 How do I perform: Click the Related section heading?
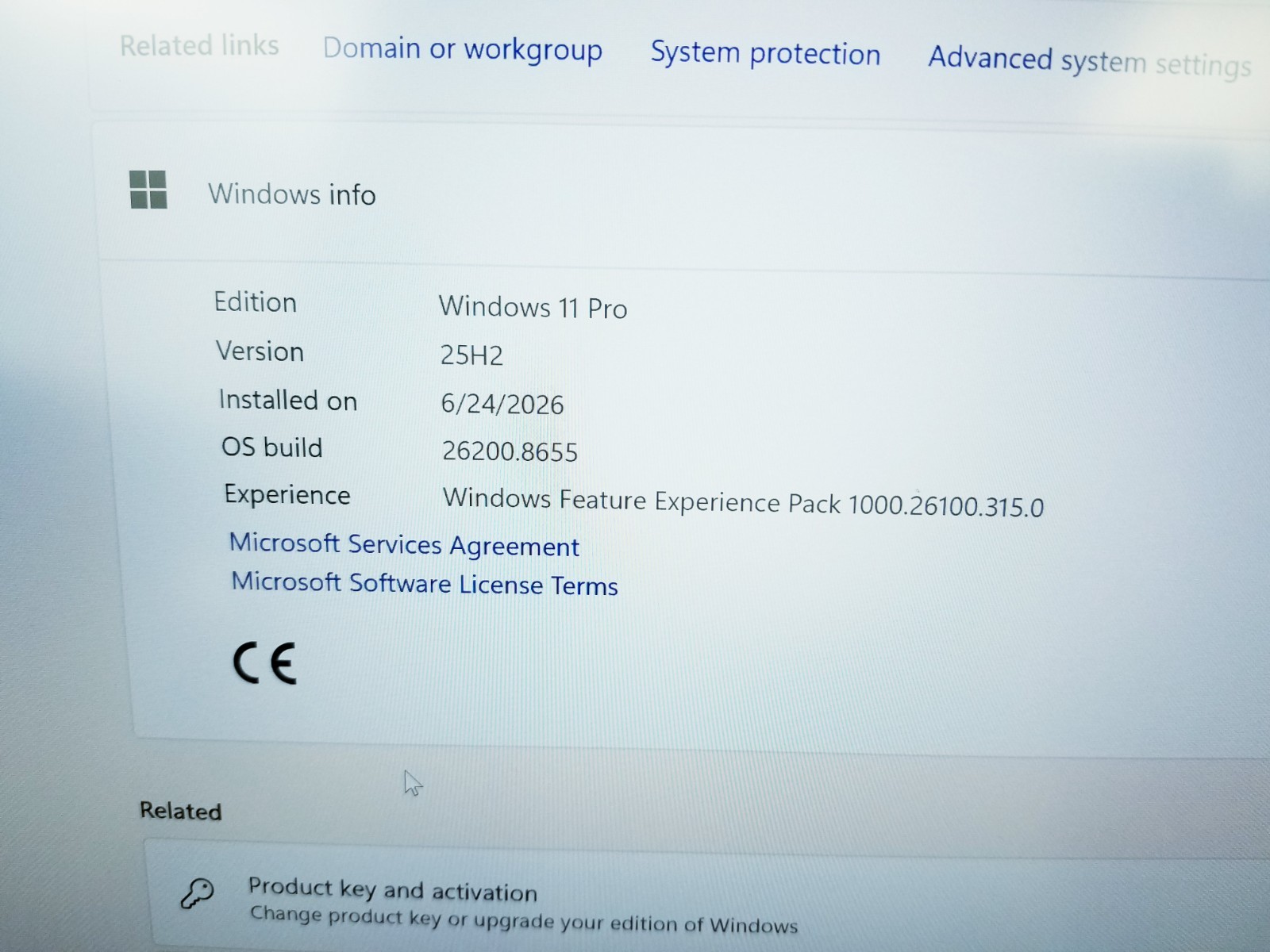click(180, 811)
